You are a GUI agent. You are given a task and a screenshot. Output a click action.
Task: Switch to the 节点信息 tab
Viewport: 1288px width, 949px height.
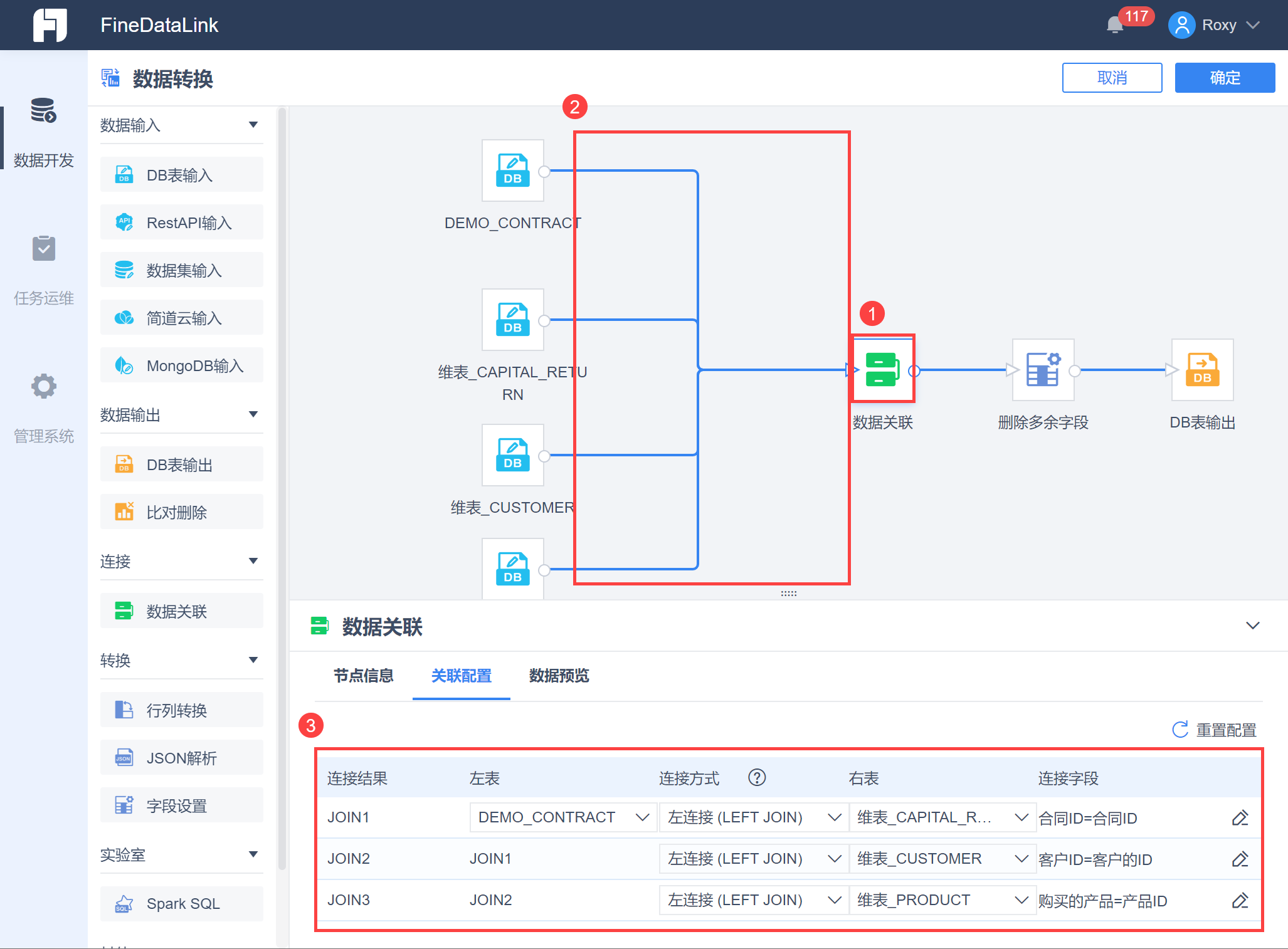point(363,676)
